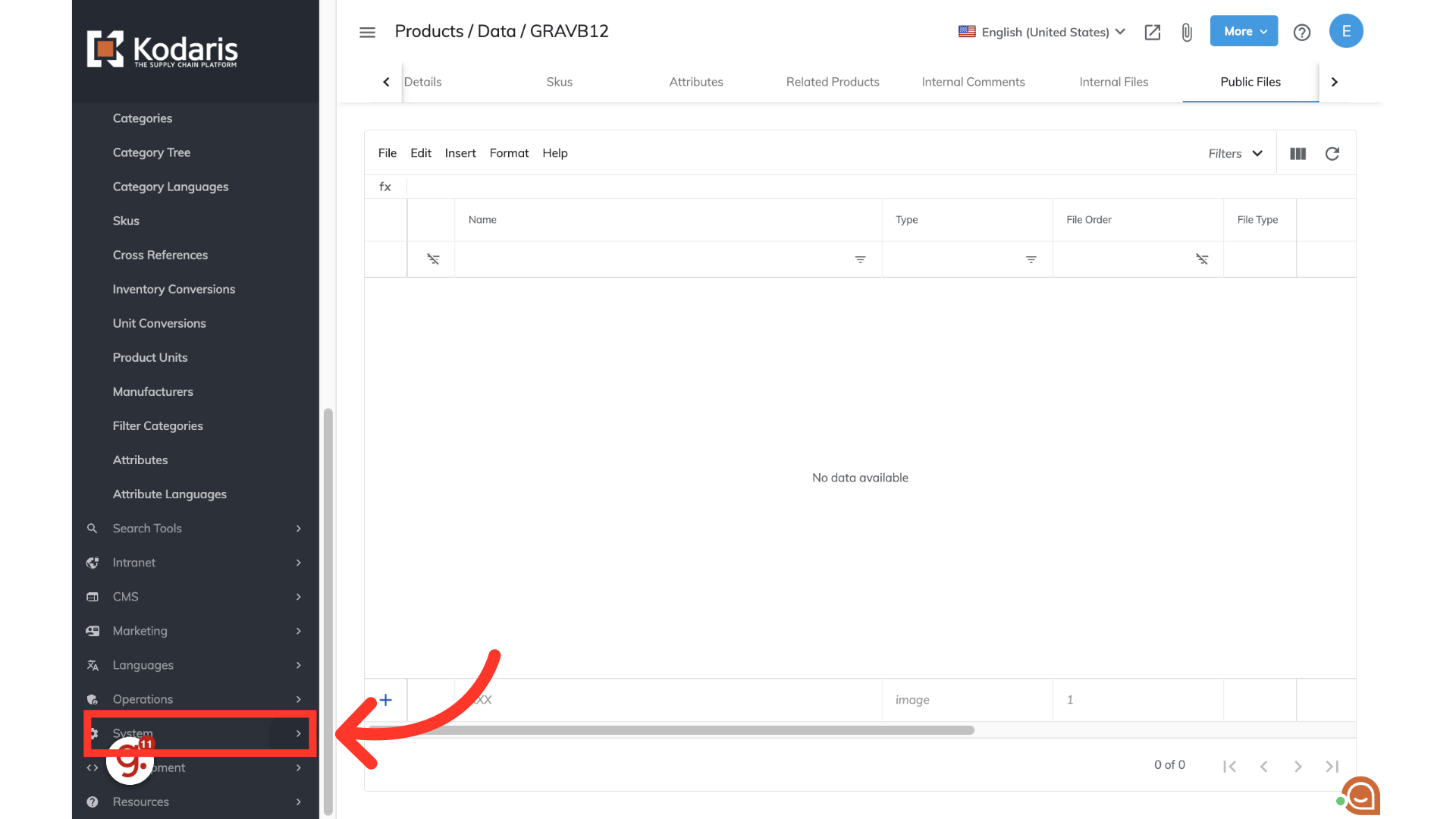
Task: Open Cross References in sidebar
Action: click(x=160, y=255)
